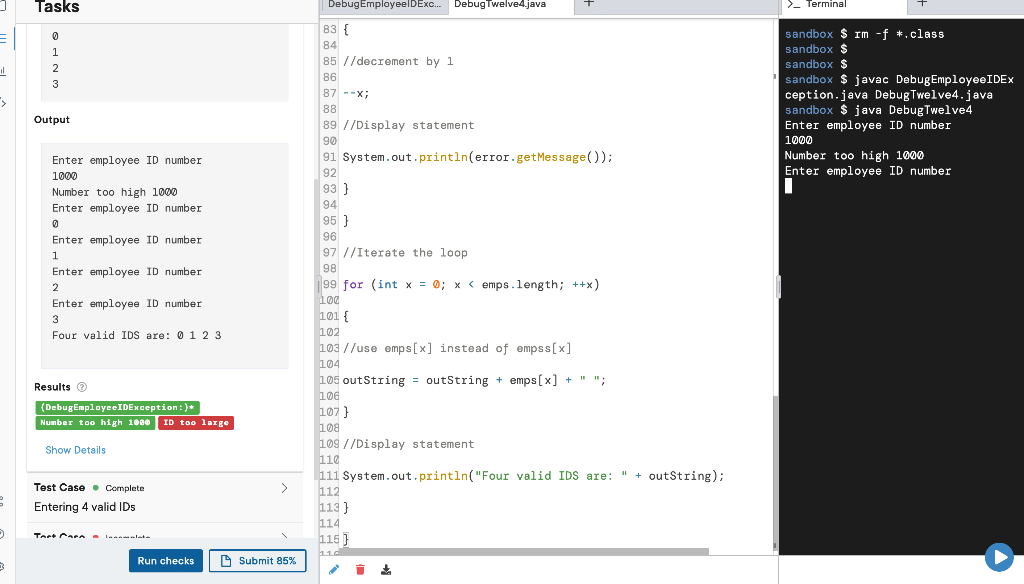Expand the Entering 4 valid IDs test case

[283, 489]
